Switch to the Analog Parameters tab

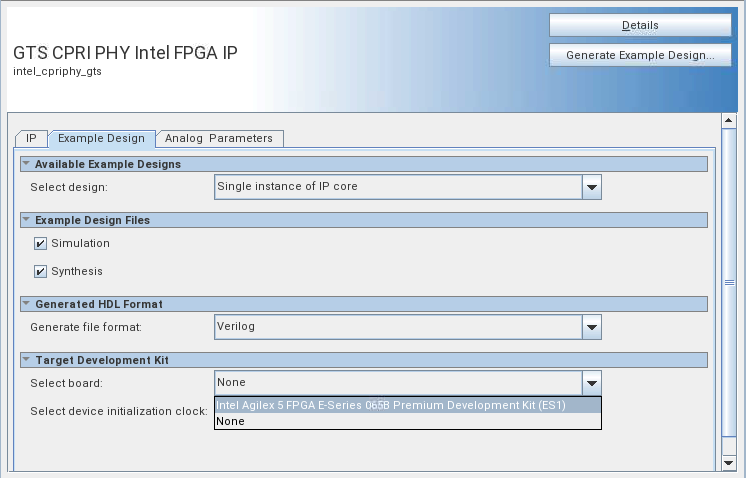221,138
